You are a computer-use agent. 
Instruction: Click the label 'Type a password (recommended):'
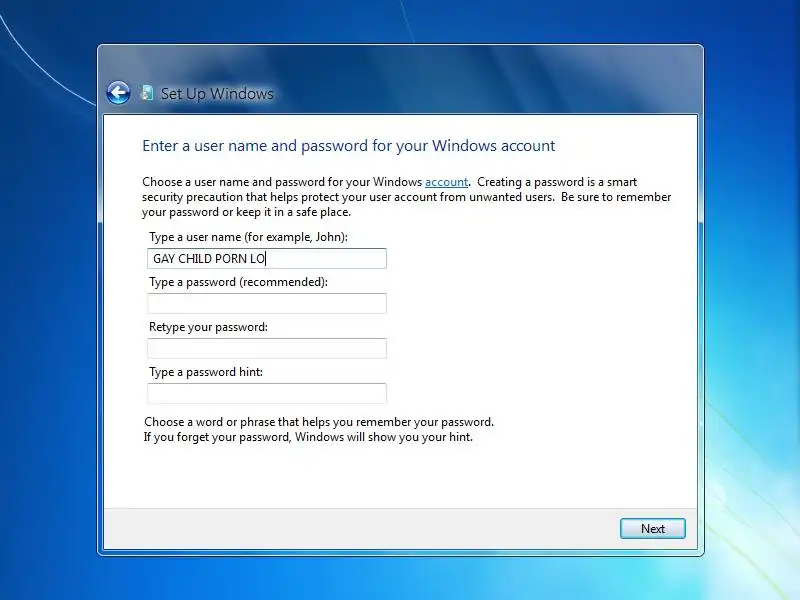tap(238, 282)
